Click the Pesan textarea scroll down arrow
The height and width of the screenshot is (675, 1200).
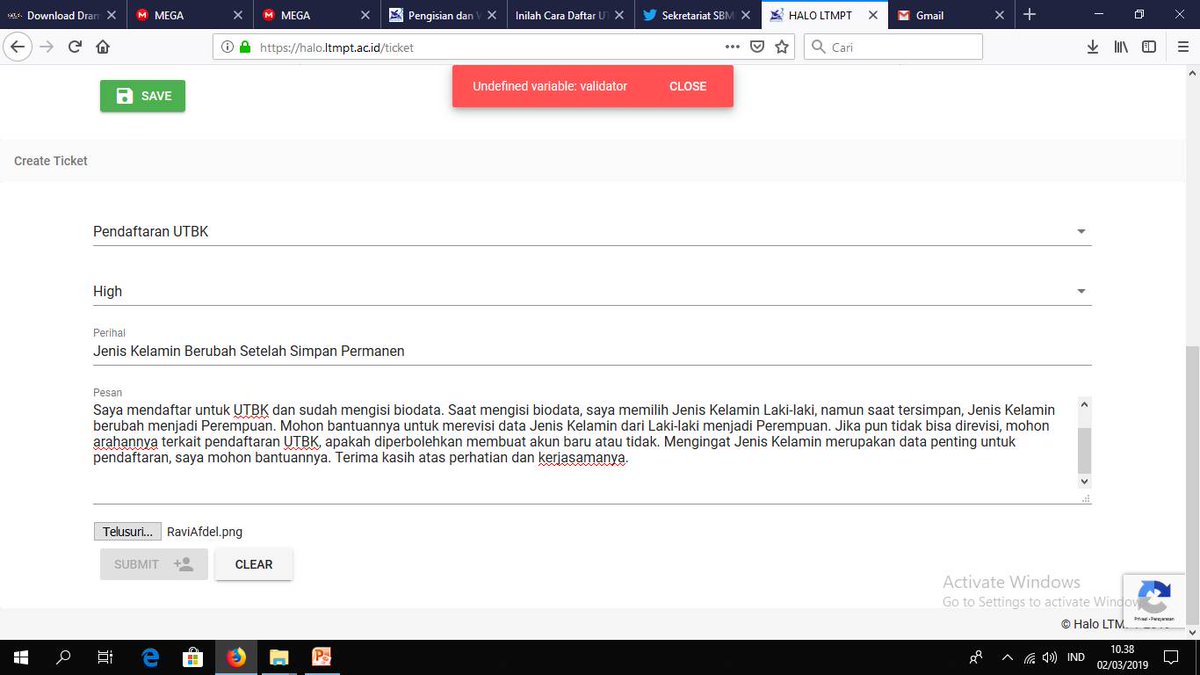coord(1084,482)
